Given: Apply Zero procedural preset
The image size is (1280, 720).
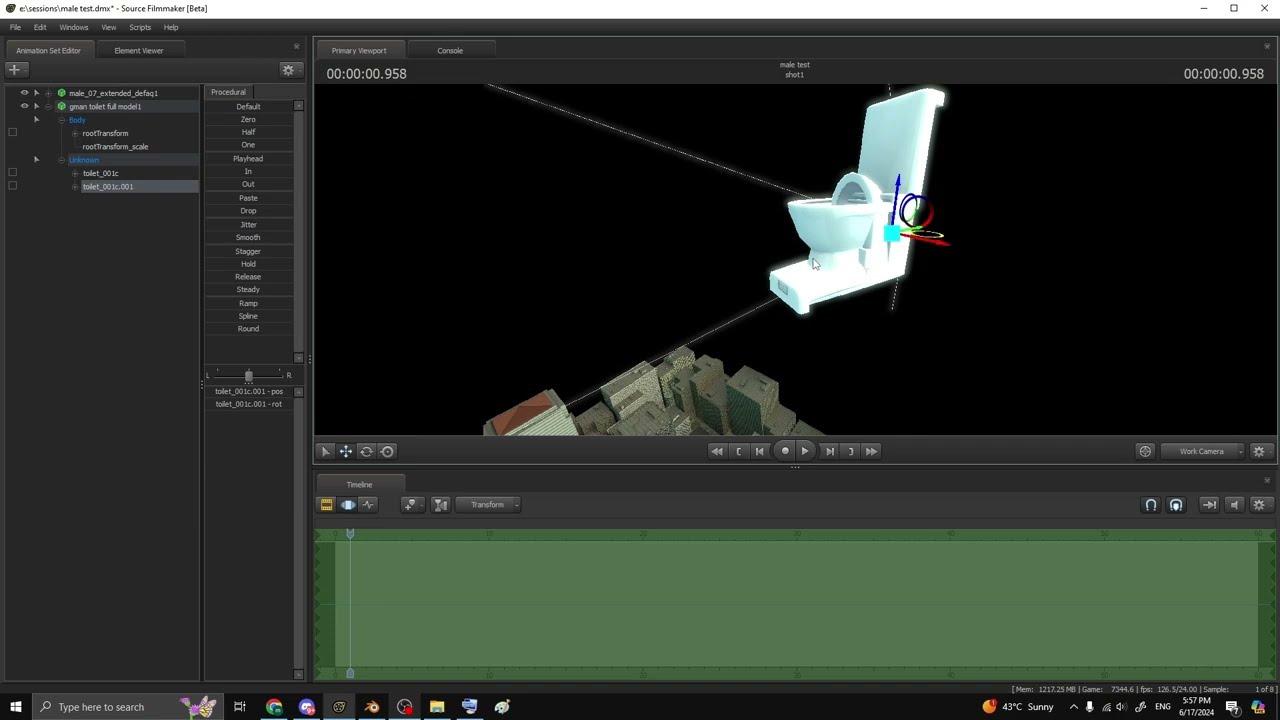Looking at the screenshot, I should click(x=248, y=119).
